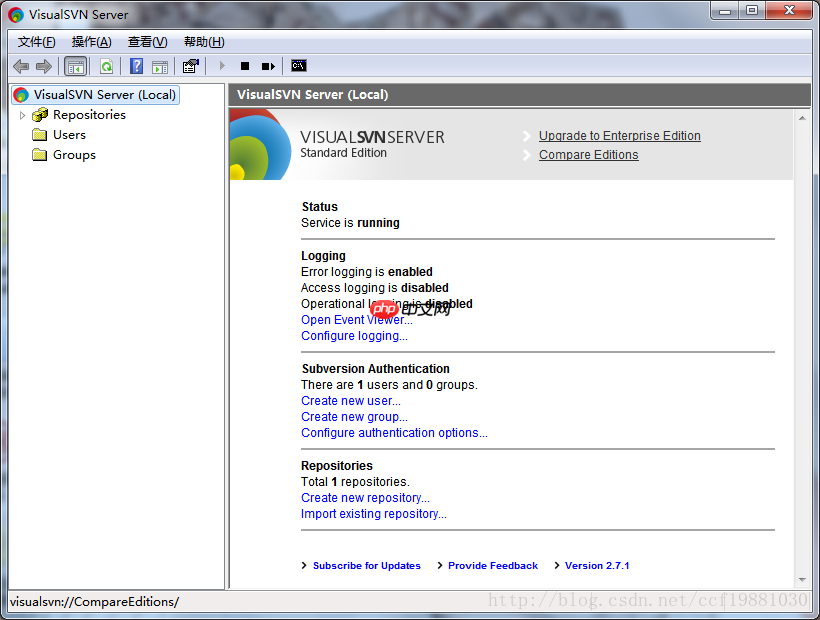Open the Configure authentication options link

click(394, 433)
